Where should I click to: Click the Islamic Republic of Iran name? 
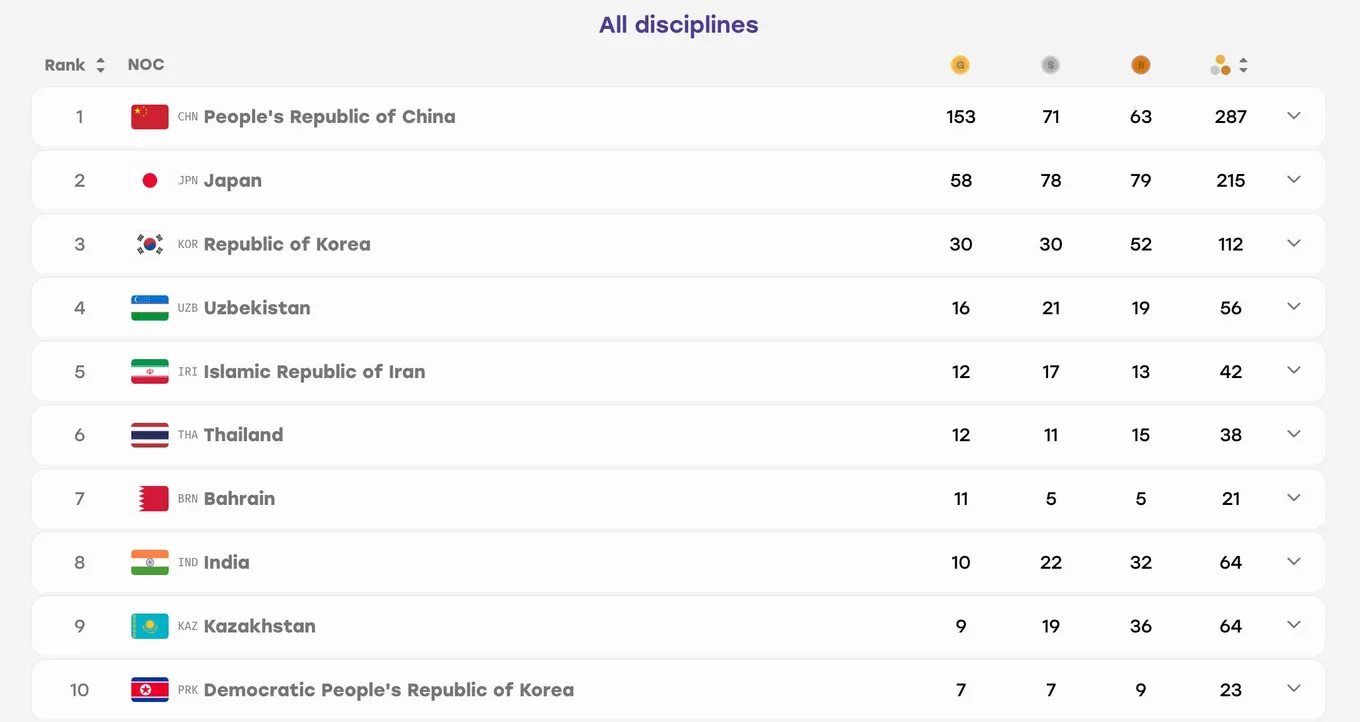tap(314, 372)
